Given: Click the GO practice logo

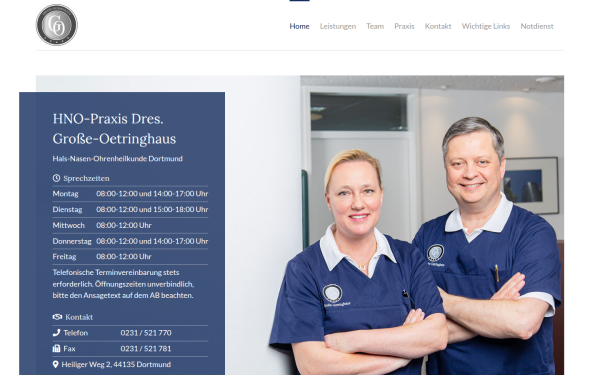Looking at the screenshot, I should tap(57, 25).
